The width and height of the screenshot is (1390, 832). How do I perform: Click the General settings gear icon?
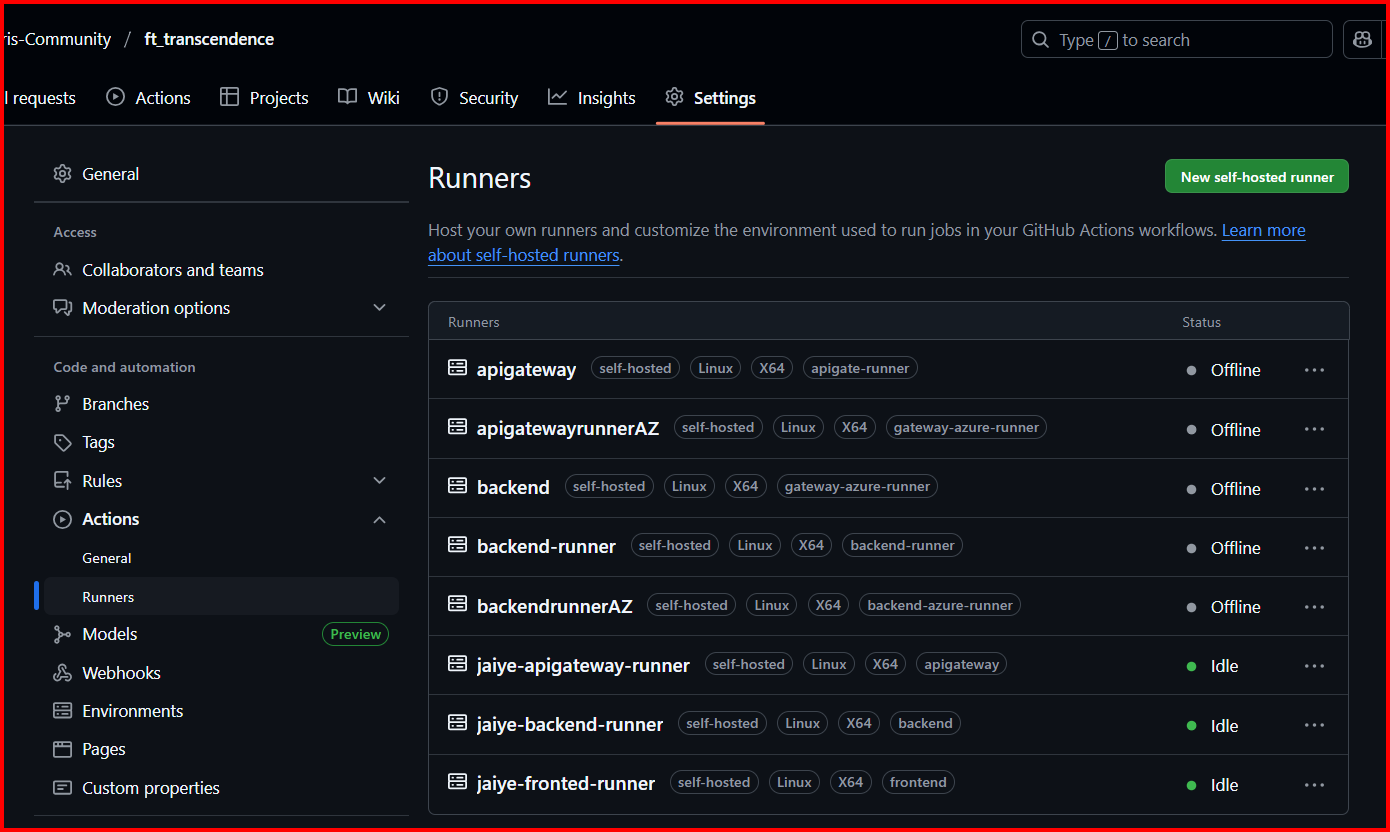[62, 173]
